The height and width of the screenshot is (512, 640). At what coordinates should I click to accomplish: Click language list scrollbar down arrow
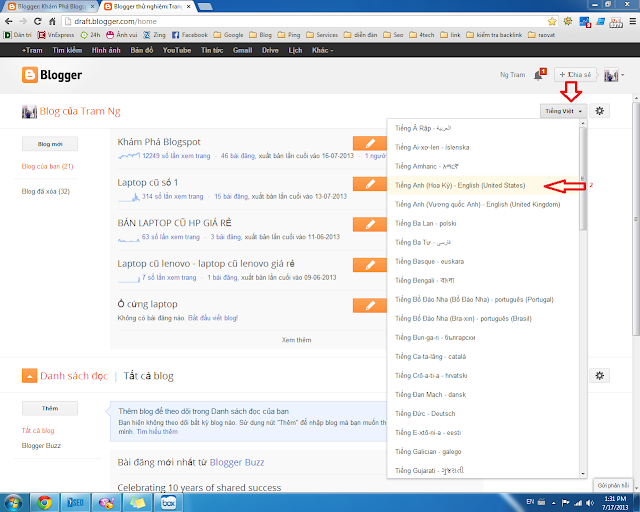[583, 474]
